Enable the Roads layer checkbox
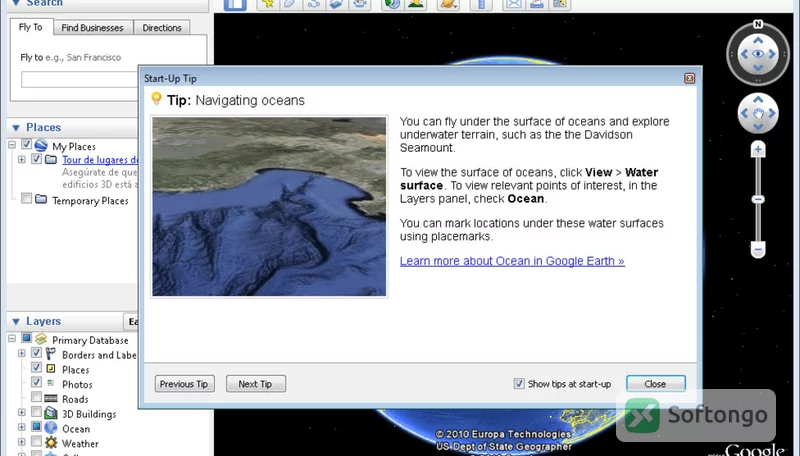The width and height of the screenshot is (800, 456). [x=36, y=397]
